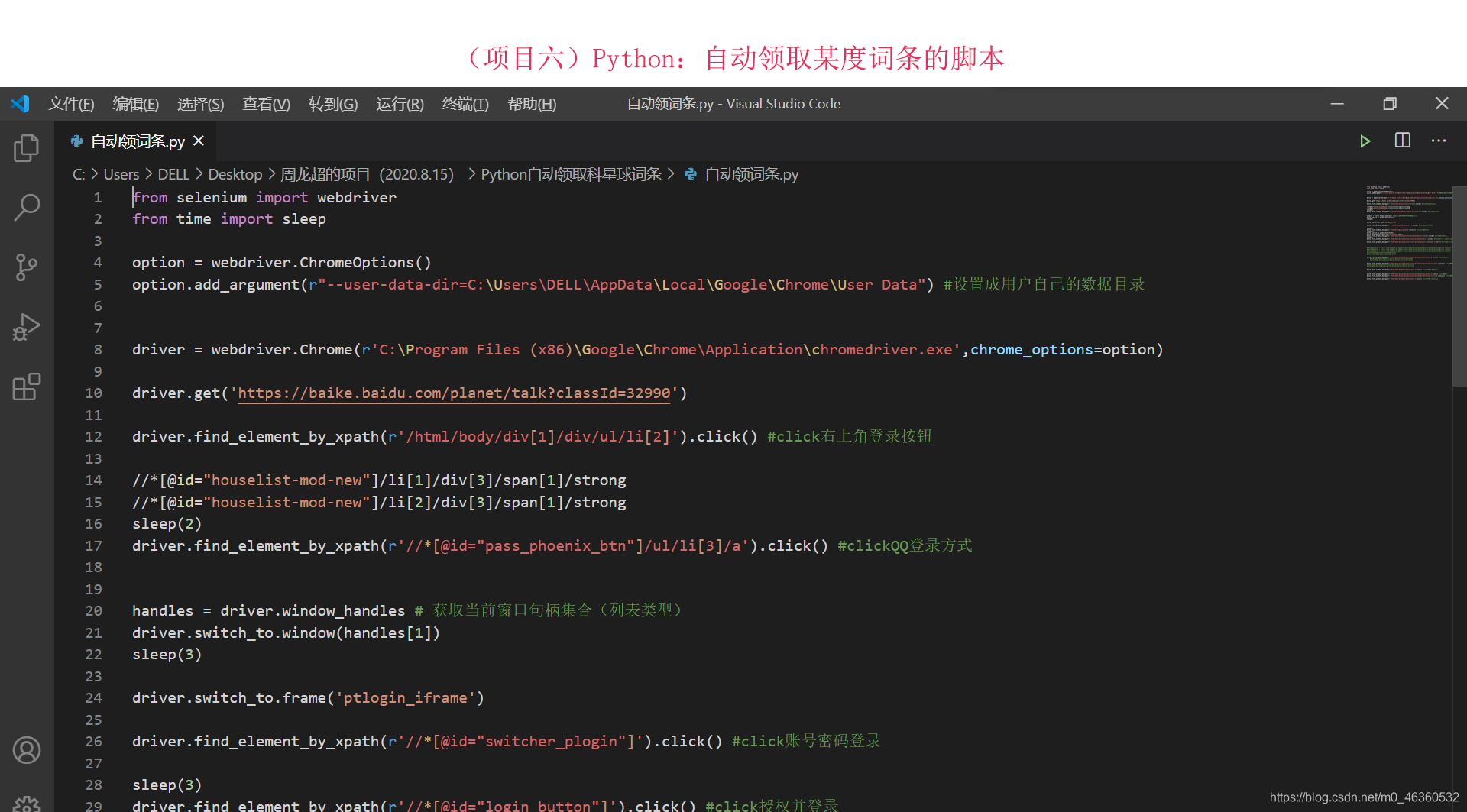Run the Python file with play button
Screen dimensions: 1467x812
(x=1365, y=141)
